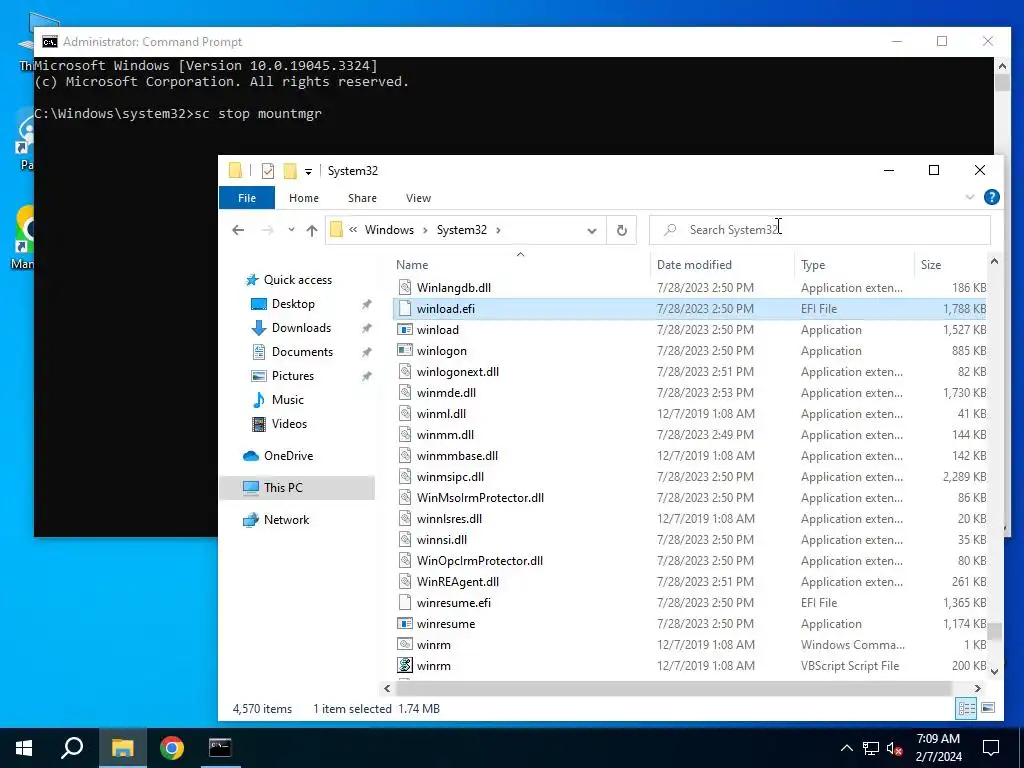Screen dimensions: 1024x768
Task: Select This PC in navigation pane
Action: coord(283,487)
